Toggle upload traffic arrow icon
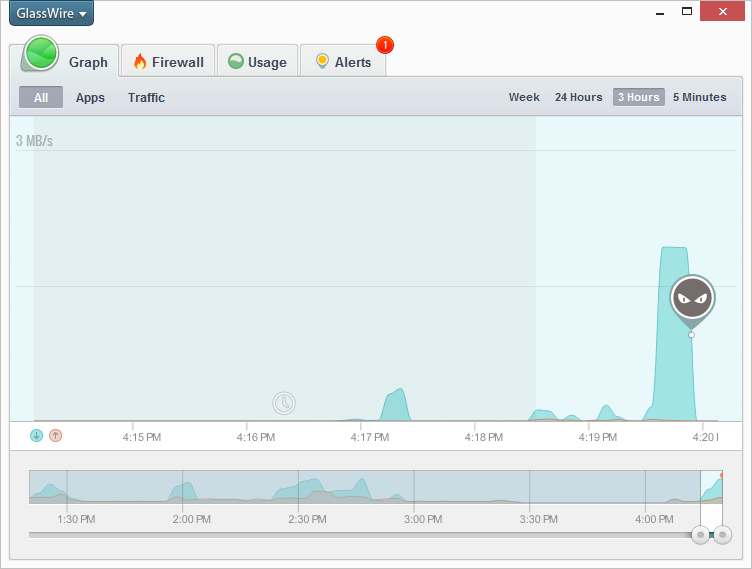The image size is (752, 569). 56,436
